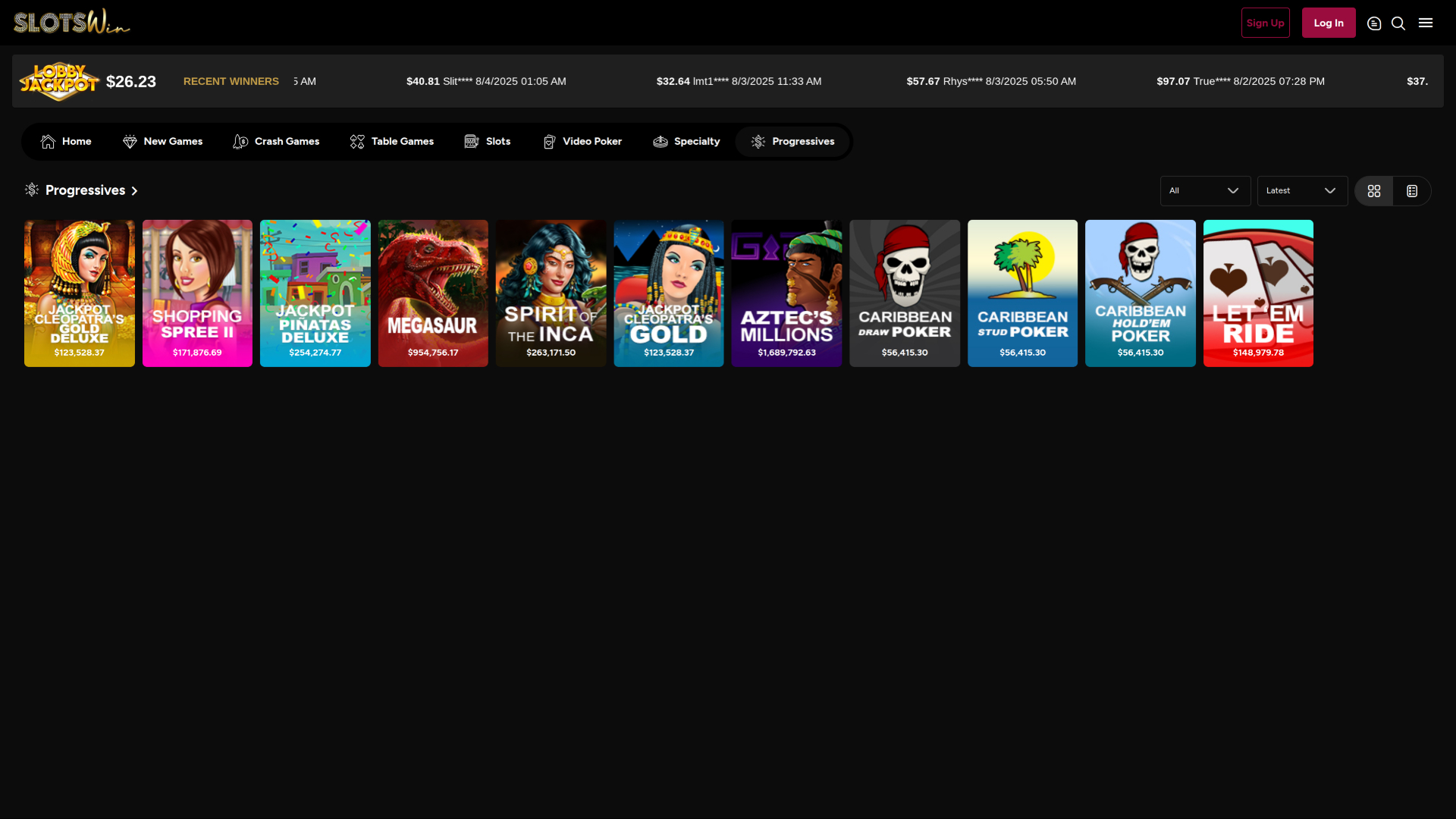Open the All category filter dropdown
This screenshot has height=819, width=1456.
[x=1205, y=190]
